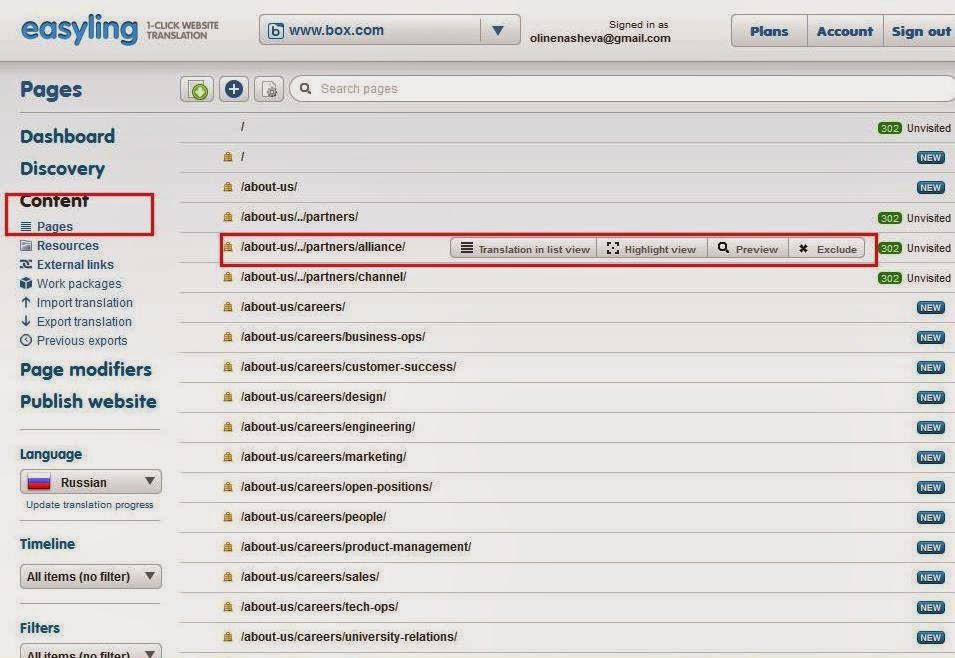
Task: Click lock icon next to /about-us/careers/sales/
Action: (x=228, y=576)
